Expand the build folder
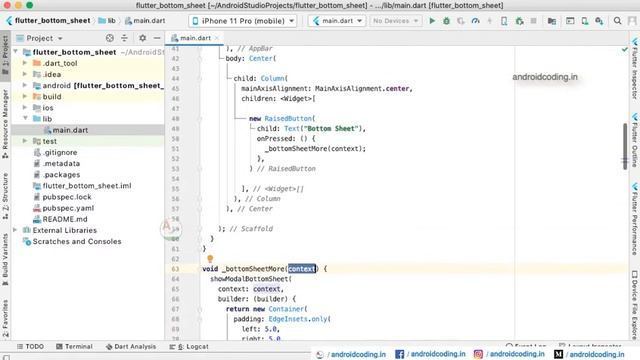640x360 pixels. coord(25,96)
